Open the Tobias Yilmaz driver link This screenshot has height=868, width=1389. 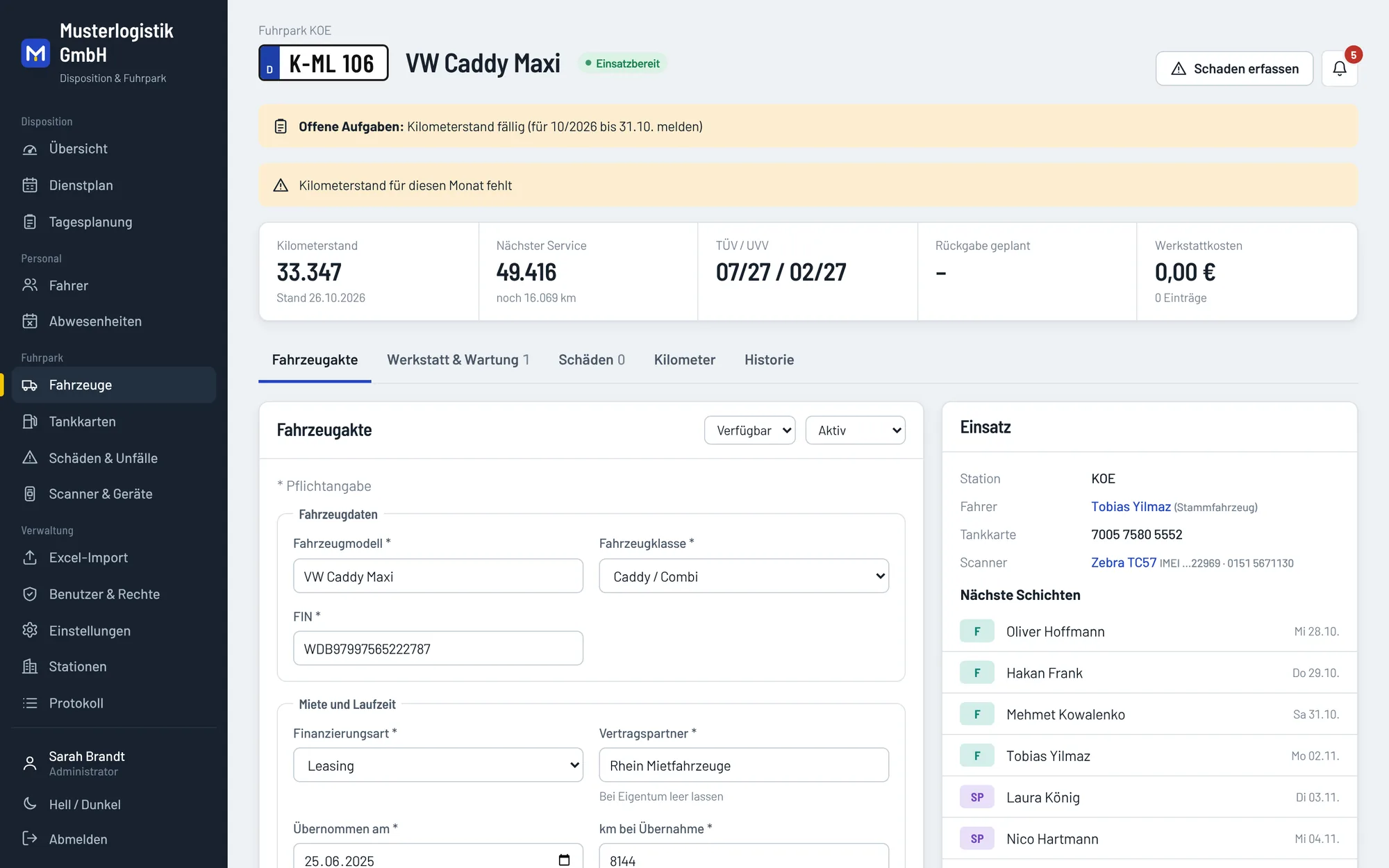(1131, 507)
